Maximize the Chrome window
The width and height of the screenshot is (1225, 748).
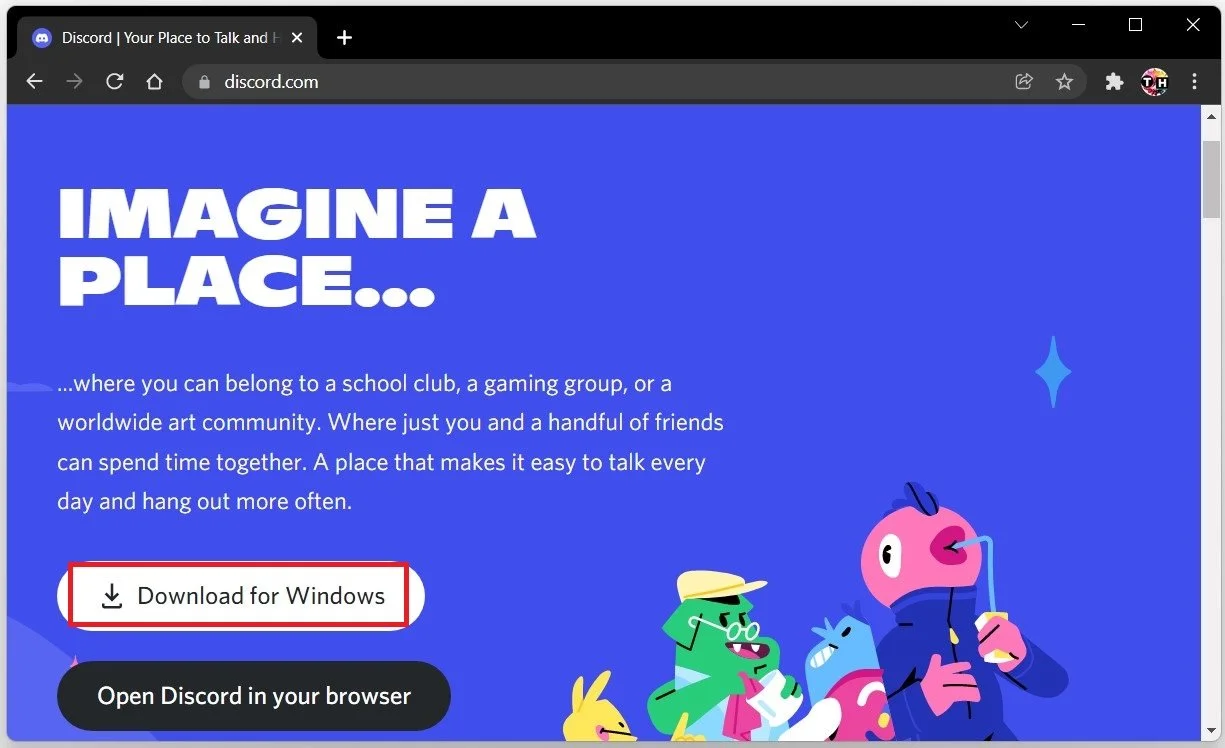(1135, 25)
